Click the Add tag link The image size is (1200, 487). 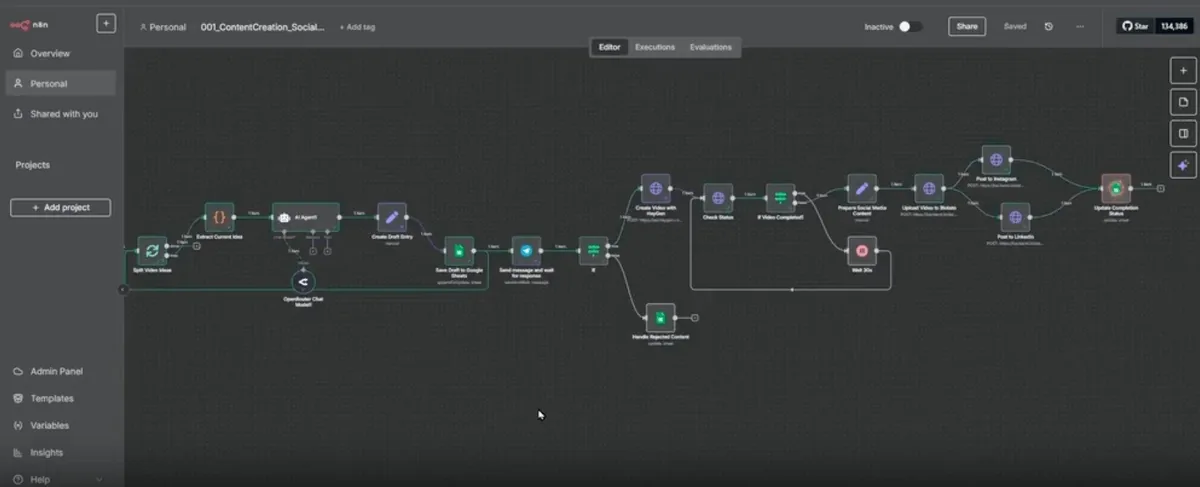pos(357,27)
